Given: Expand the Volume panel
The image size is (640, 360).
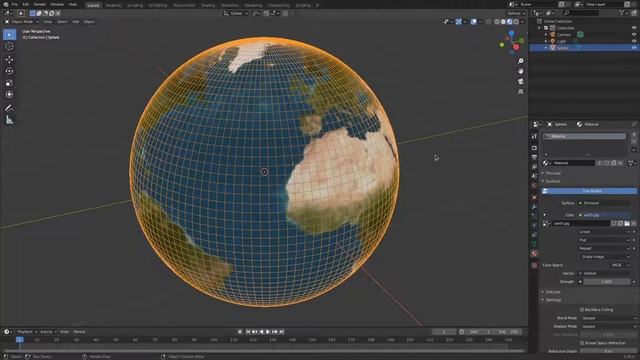Looking at the screenshot, I should tap(553, 292).
